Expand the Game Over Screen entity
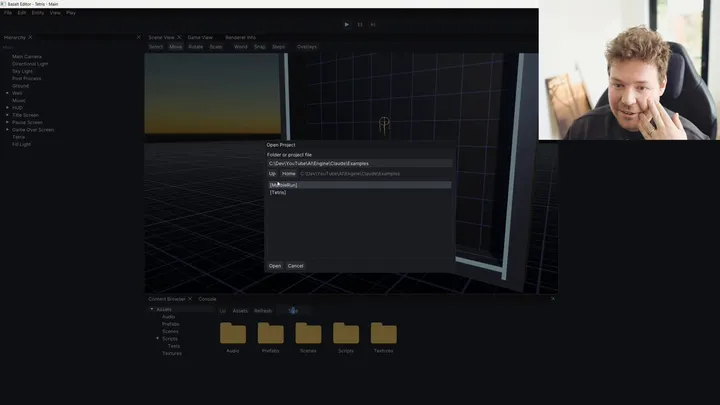 (7, 129)
